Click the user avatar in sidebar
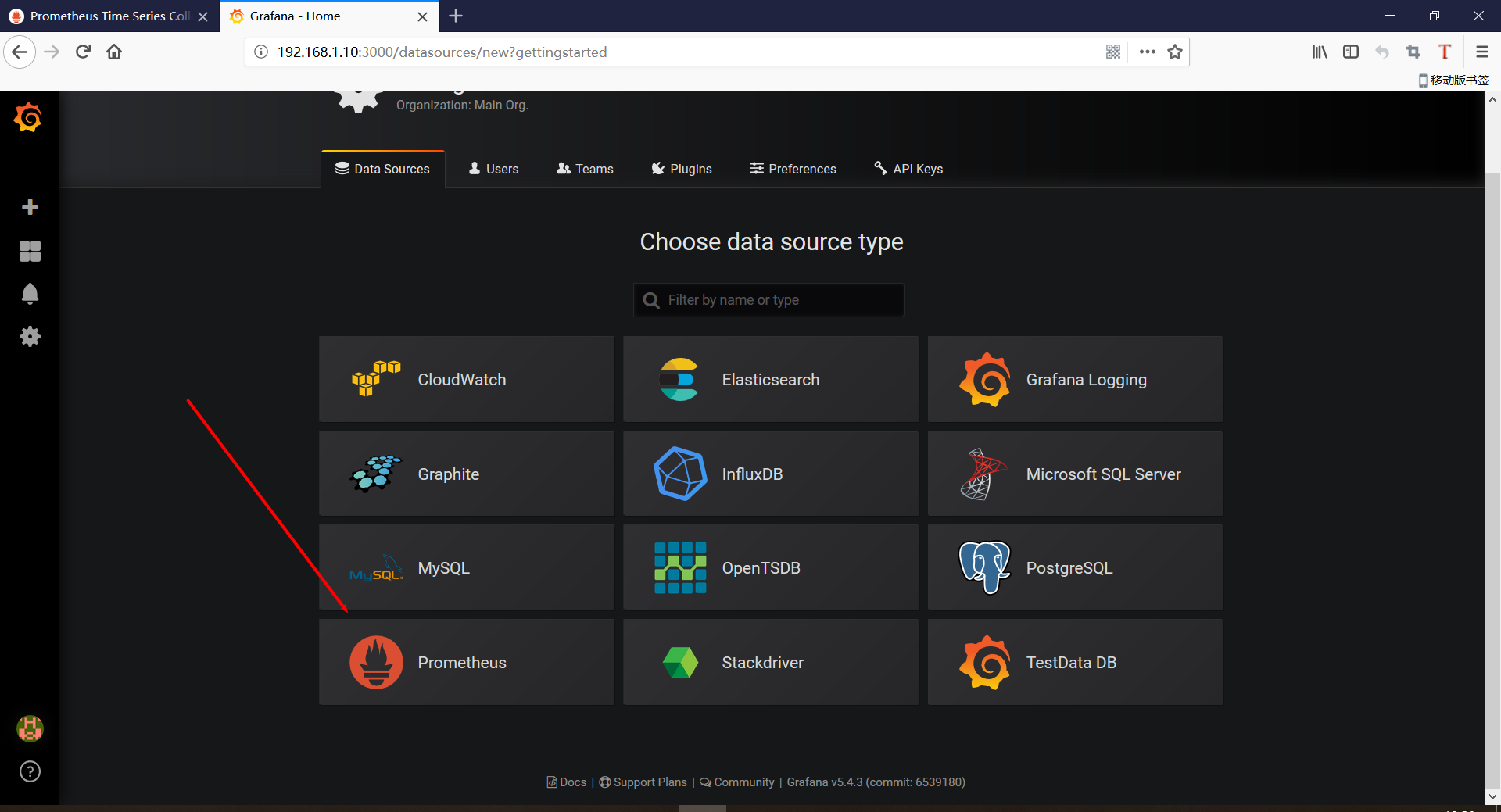The width and height of the screenshot is (1501, 812). pyautogui.click(x=30, y=728)
